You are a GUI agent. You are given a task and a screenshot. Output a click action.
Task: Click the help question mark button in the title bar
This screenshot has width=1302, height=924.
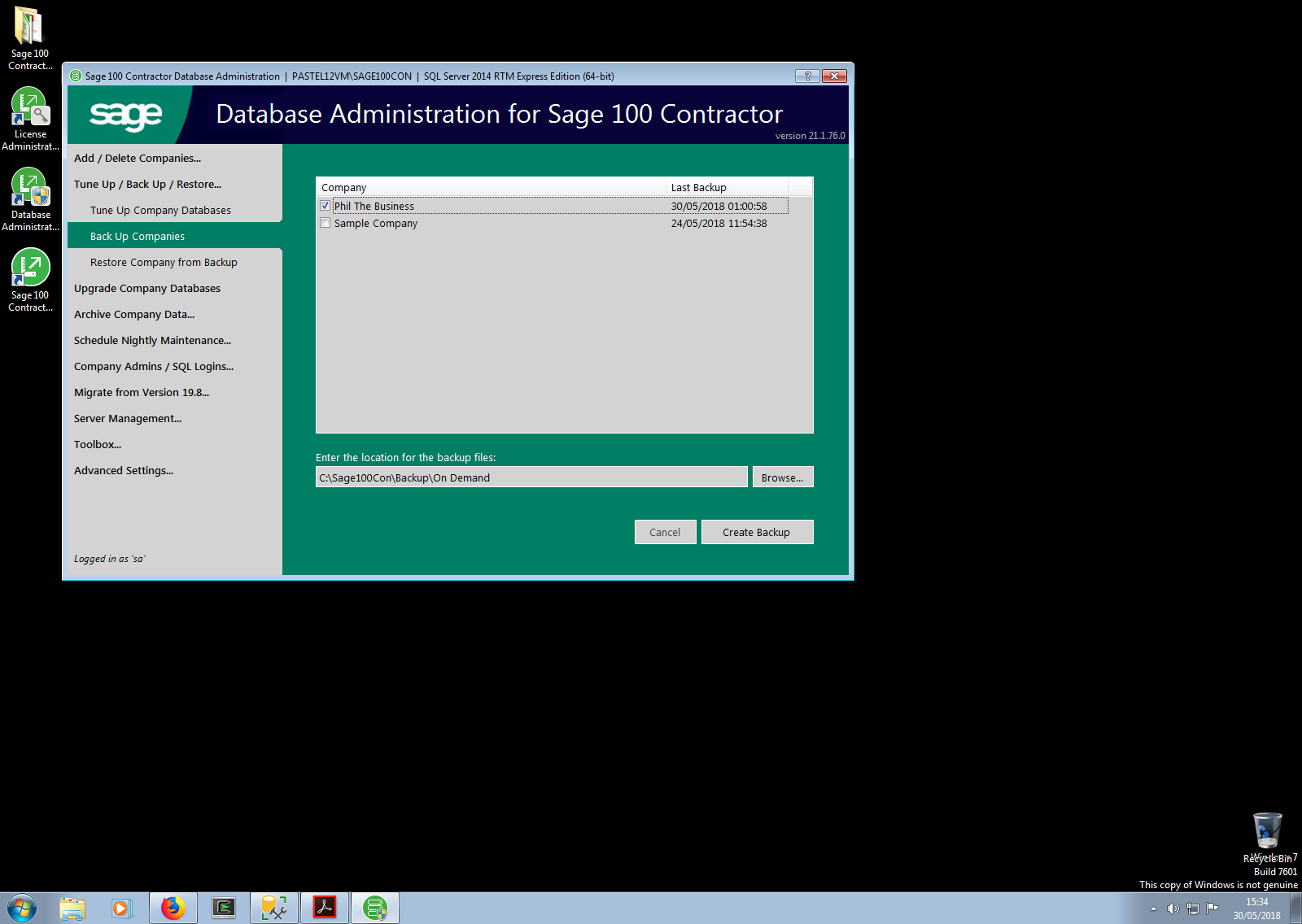point(807,76)
